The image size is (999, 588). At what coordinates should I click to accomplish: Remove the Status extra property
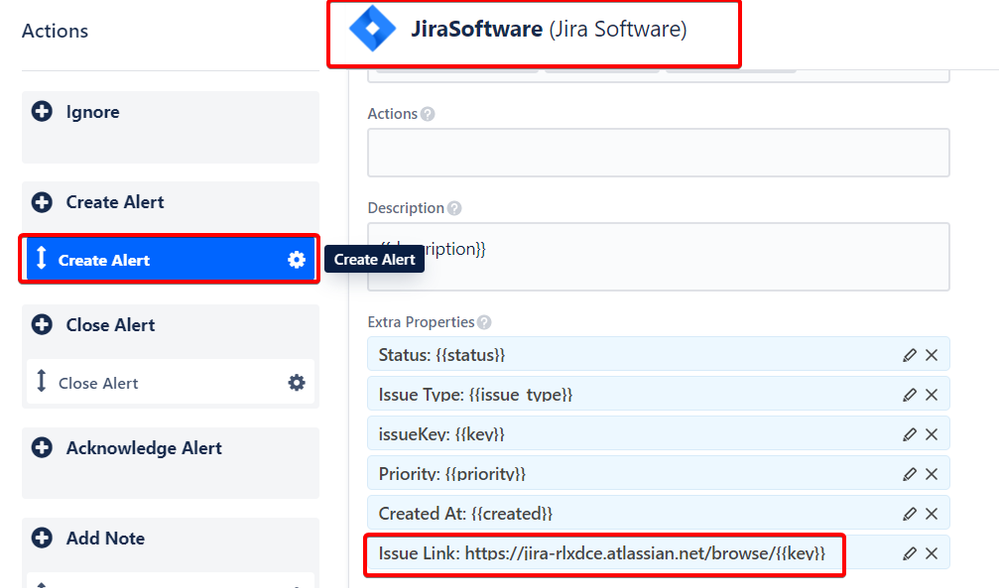[x=931, y=355]
